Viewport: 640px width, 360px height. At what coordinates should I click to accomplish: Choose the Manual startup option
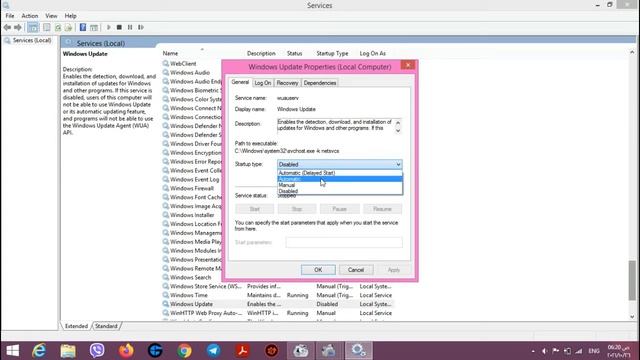point(340,185)
